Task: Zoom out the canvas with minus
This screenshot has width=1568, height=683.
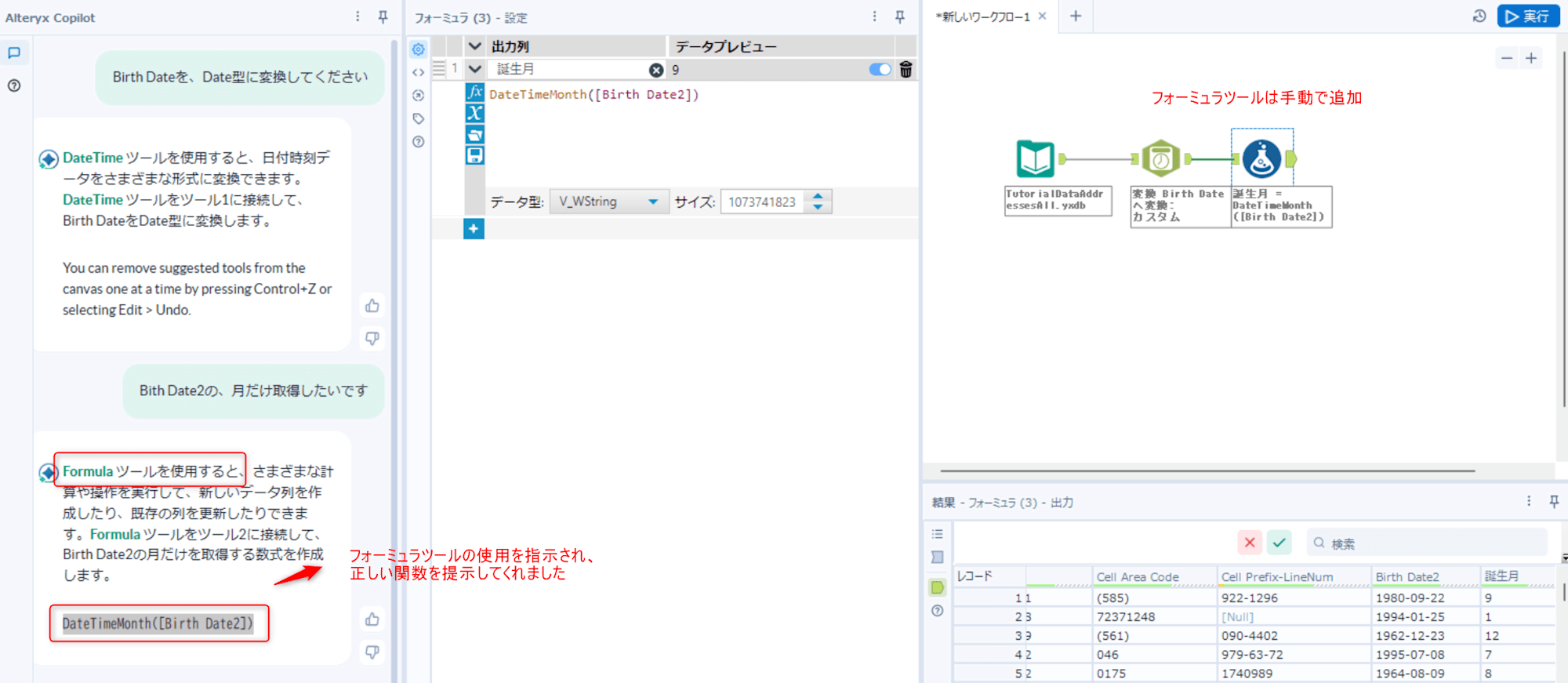Action: point(1507,58)
